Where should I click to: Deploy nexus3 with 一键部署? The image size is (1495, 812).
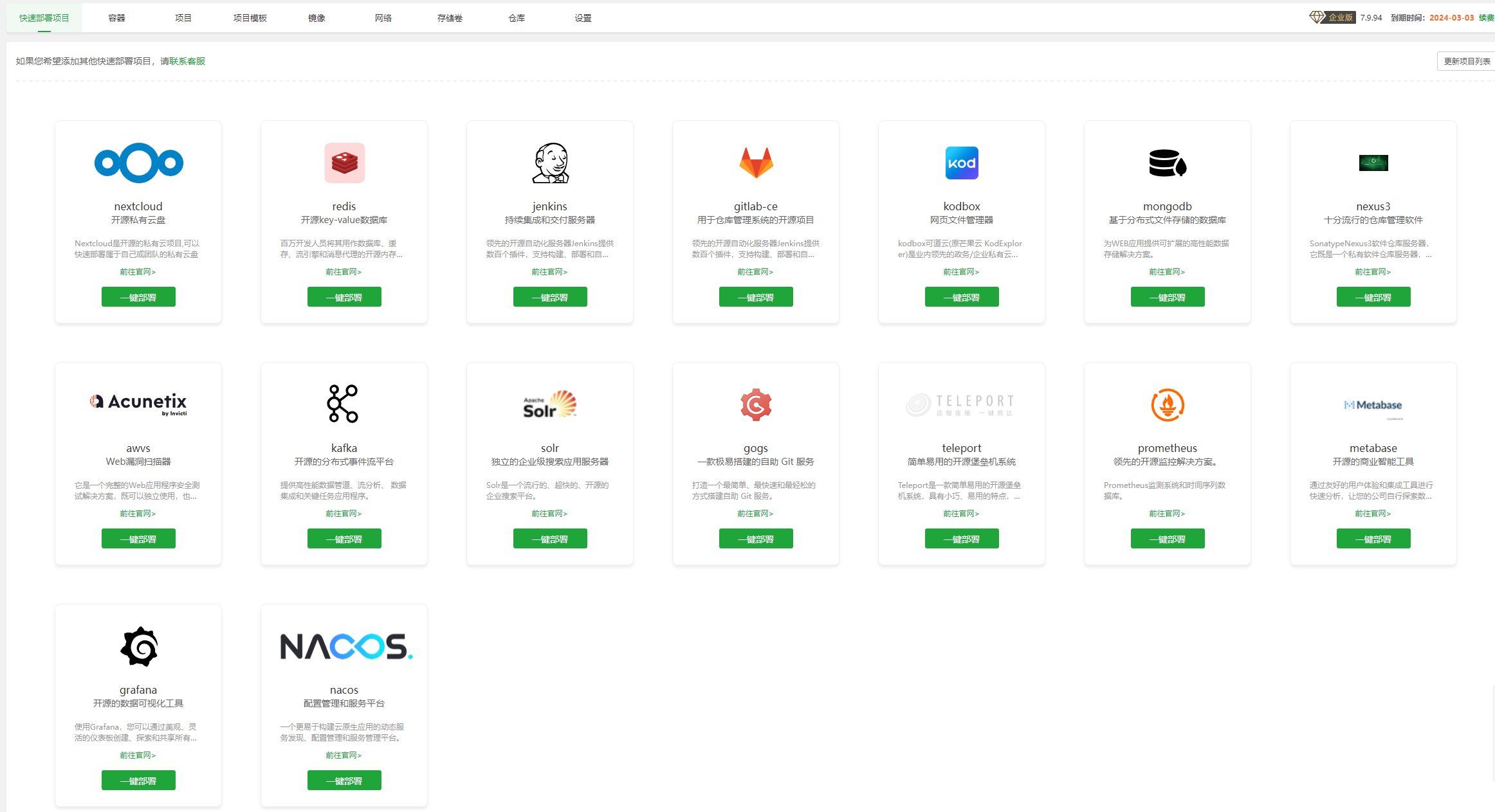[1373, 297]
